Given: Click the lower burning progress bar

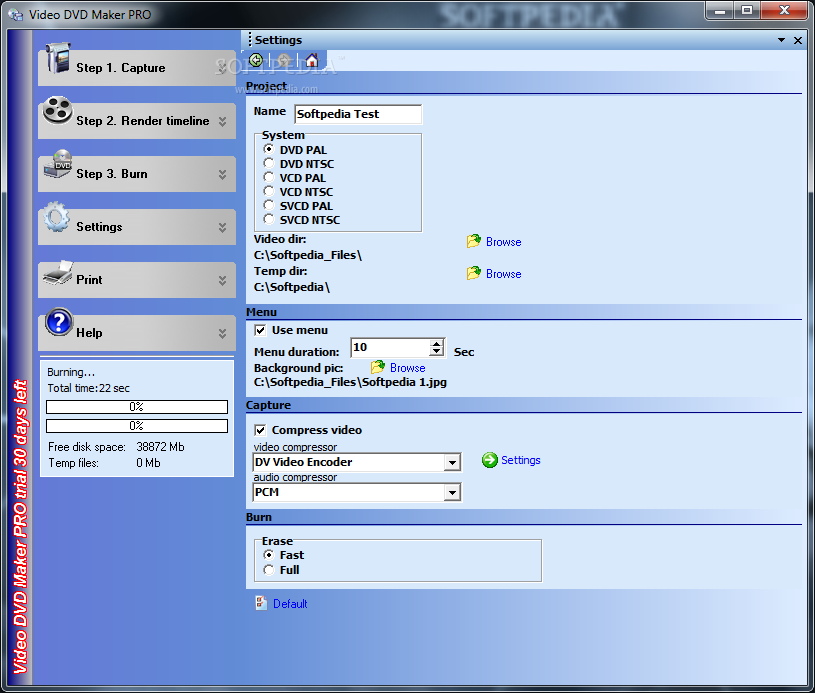Looking at the screenshot, I should pyautogui.click(x=137, y=426).
